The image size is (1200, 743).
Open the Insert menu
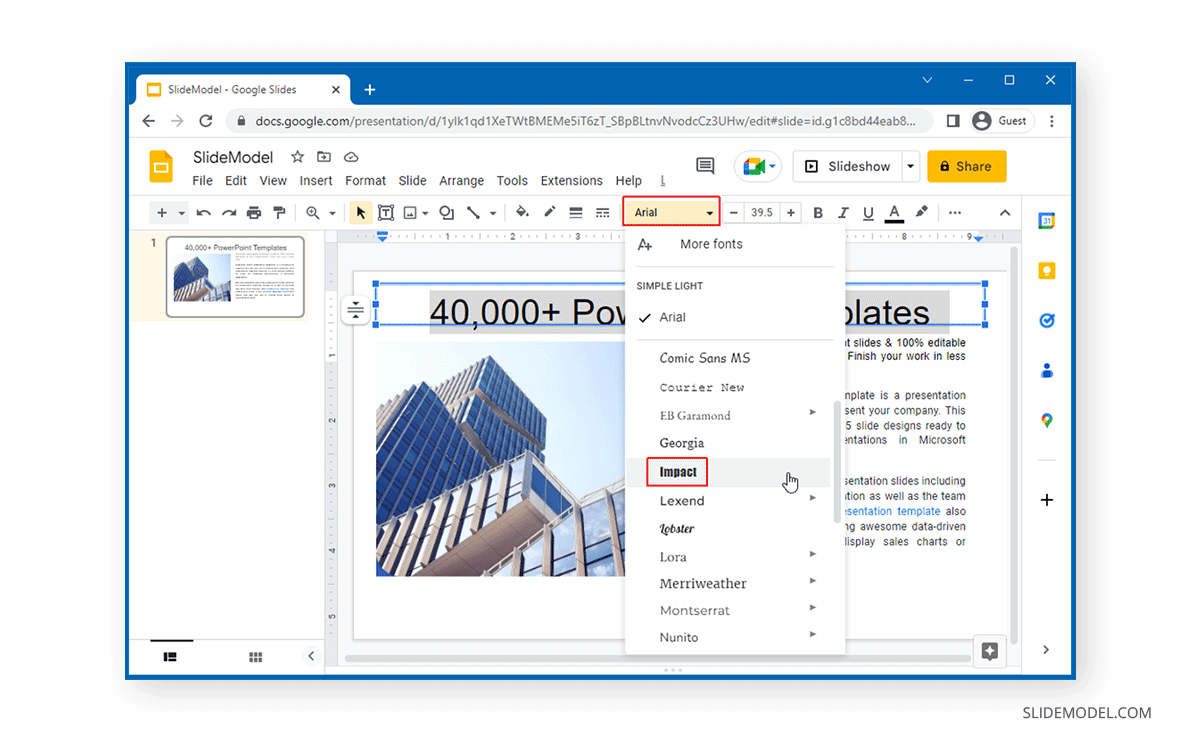pos(316,181)
